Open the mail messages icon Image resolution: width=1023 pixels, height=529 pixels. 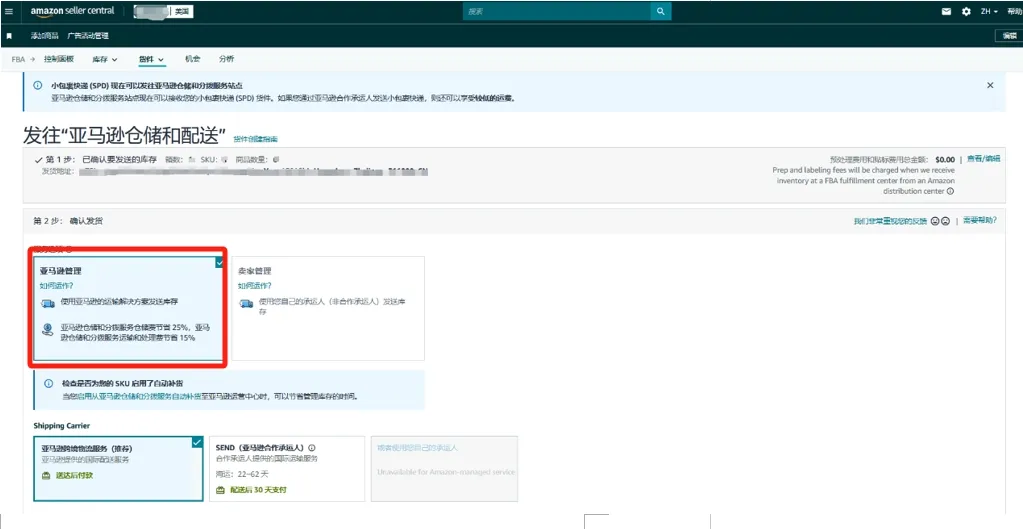(946, 12)
